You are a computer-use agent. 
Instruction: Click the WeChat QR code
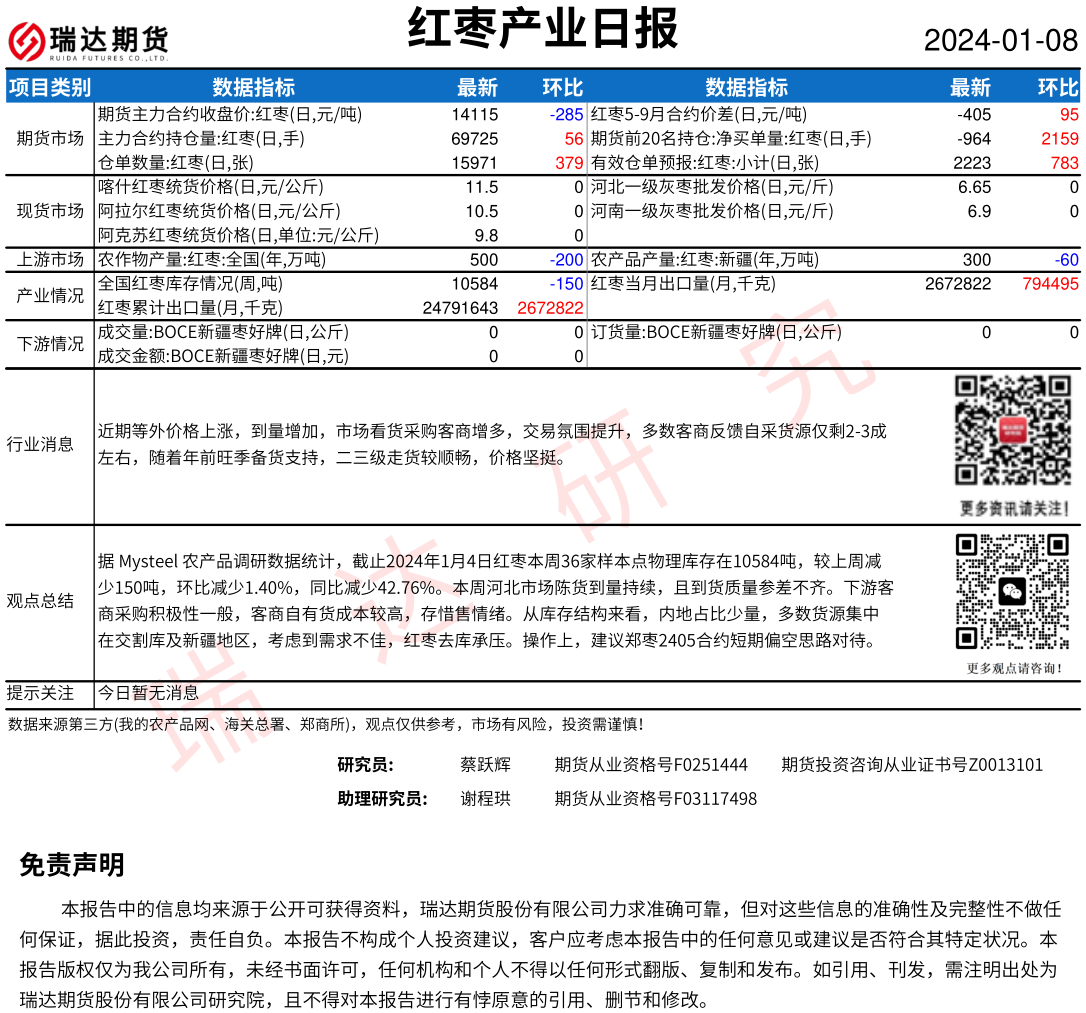point(1012,591)
